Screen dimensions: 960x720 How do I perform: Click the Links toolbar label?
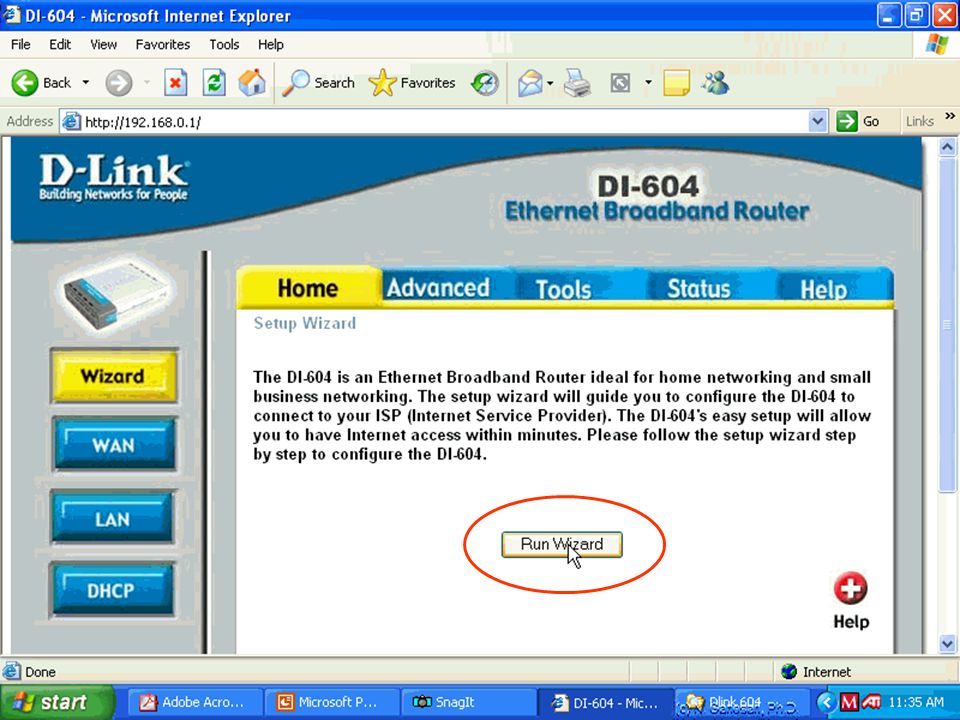[x=920, y=121]
